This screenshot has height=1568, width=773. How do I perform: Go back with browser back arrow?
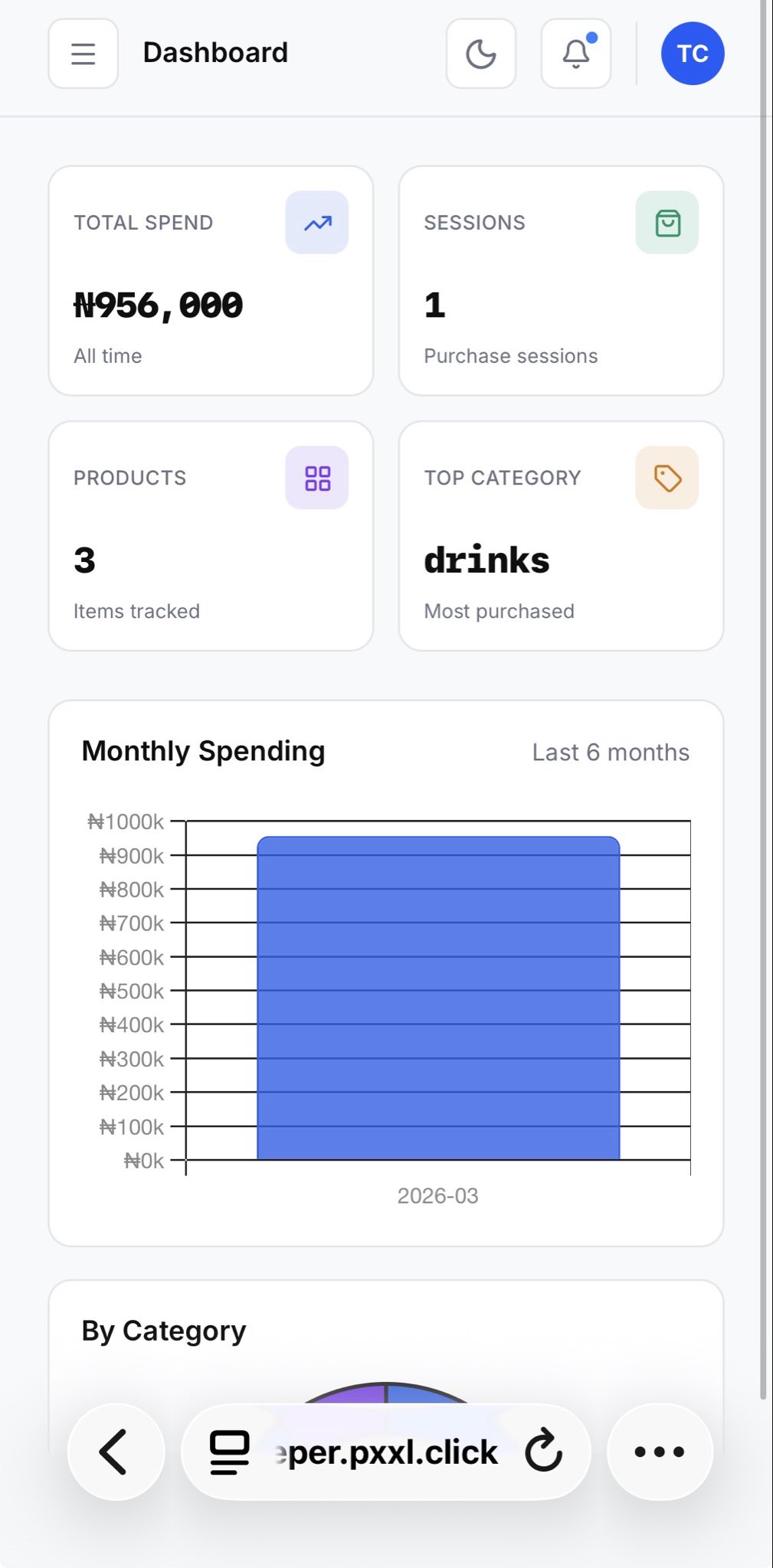click(115, 1452)
